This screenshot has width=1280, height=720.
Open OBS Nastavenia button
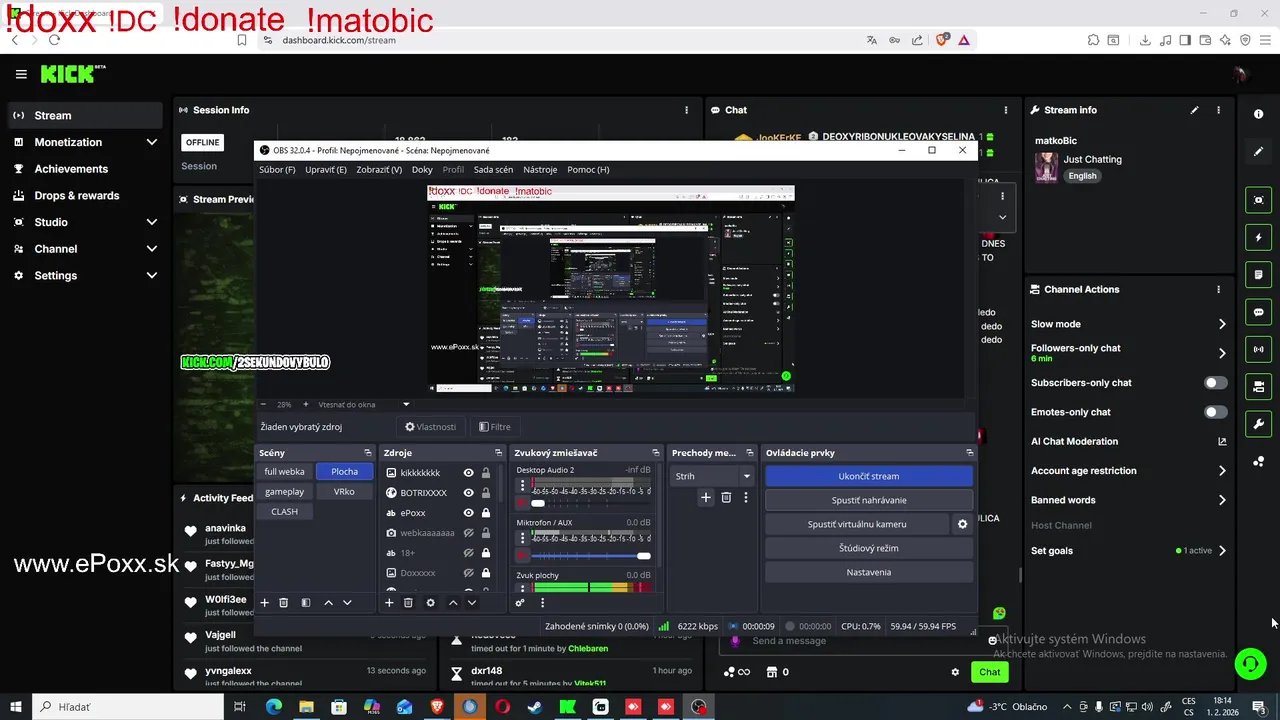(x=869, y=572)
